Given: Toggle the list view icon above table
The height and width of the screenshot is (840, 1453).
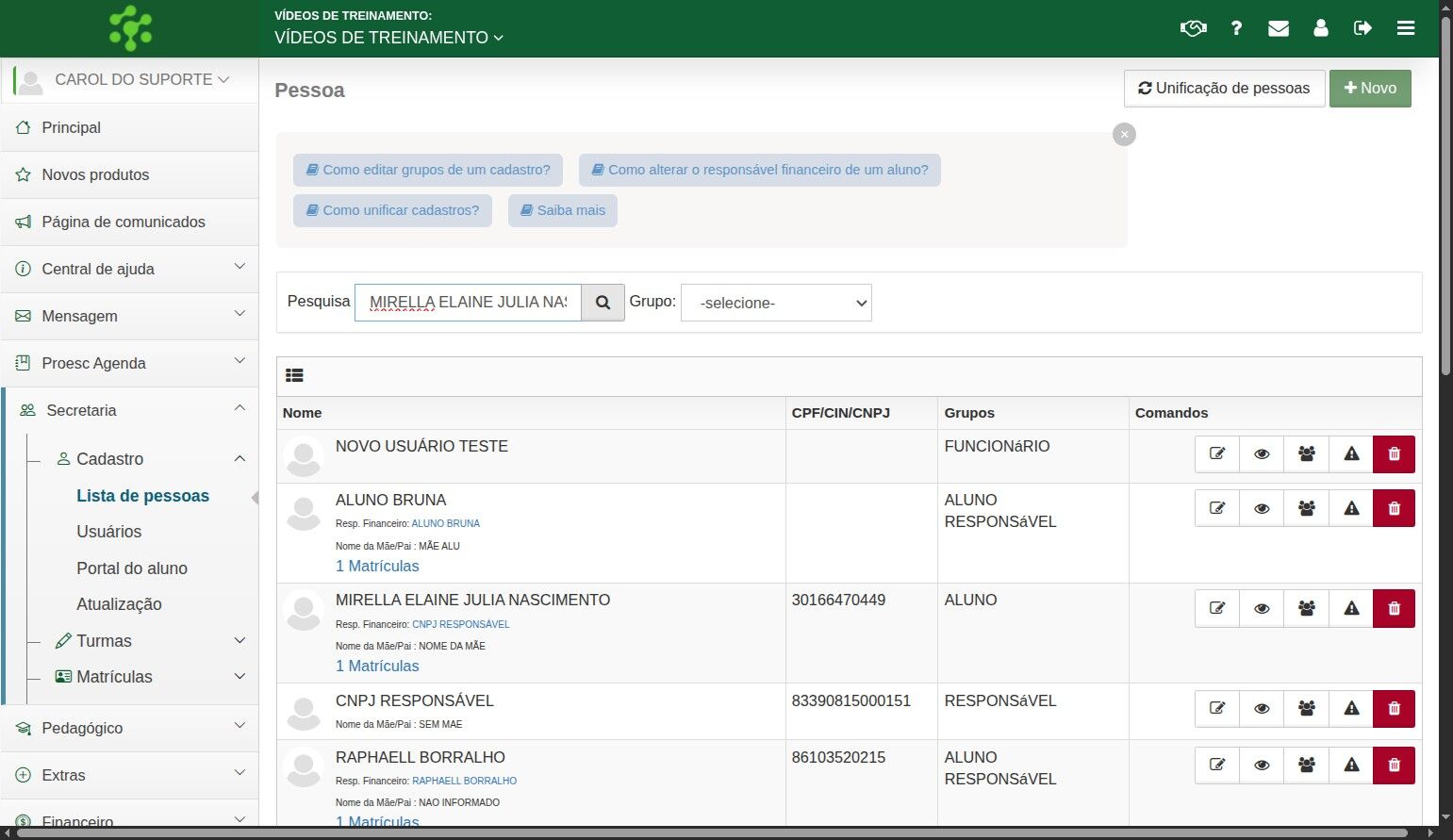Looking at the screenshot, I should (294, 375).
